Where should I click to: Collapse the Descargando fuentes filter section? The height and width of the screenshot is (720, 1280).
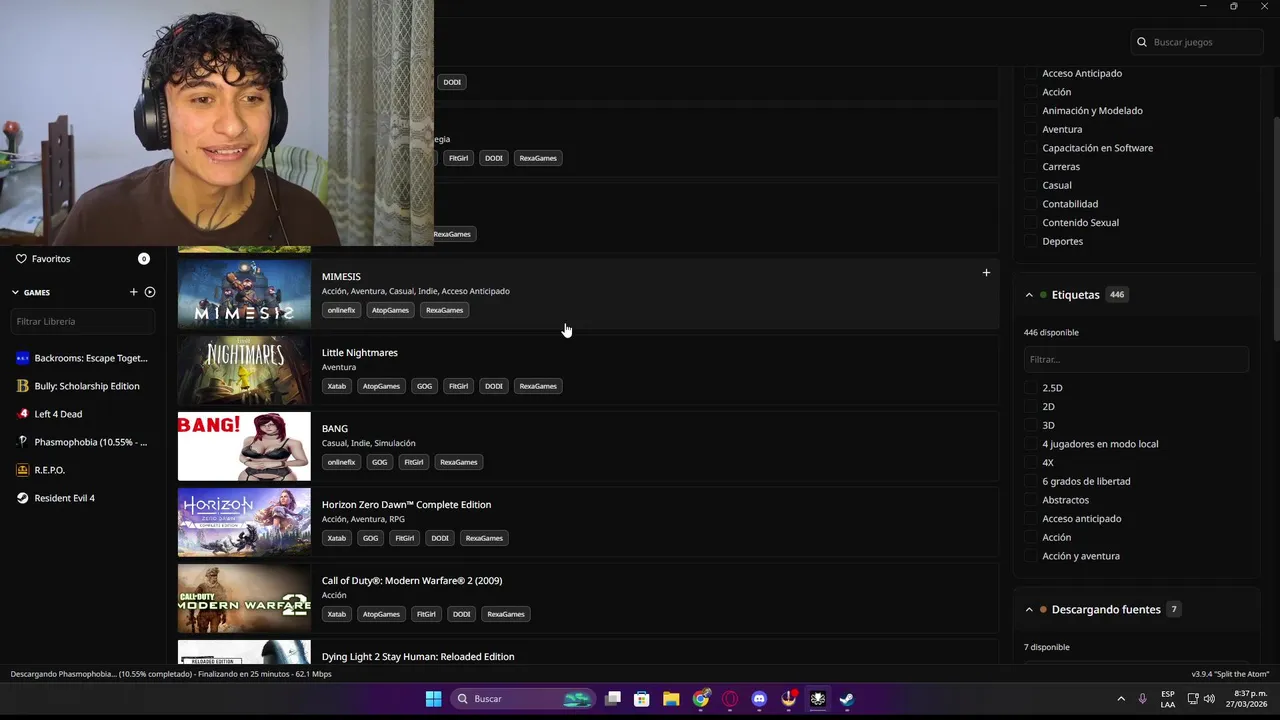pos(1029,609)
